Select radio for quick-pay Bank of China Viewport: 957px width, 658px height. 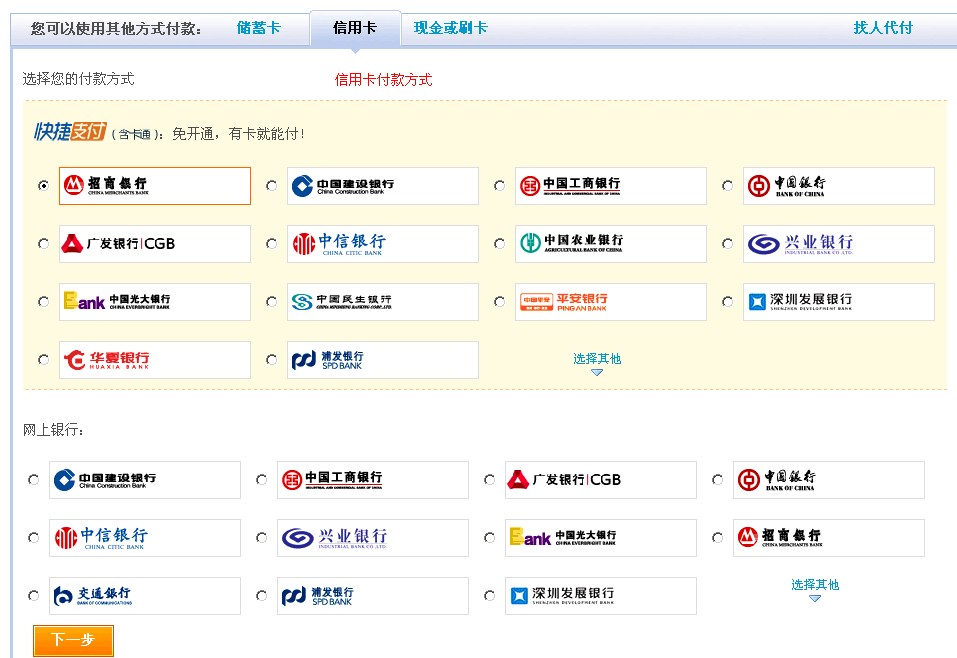tap(728, 186)
